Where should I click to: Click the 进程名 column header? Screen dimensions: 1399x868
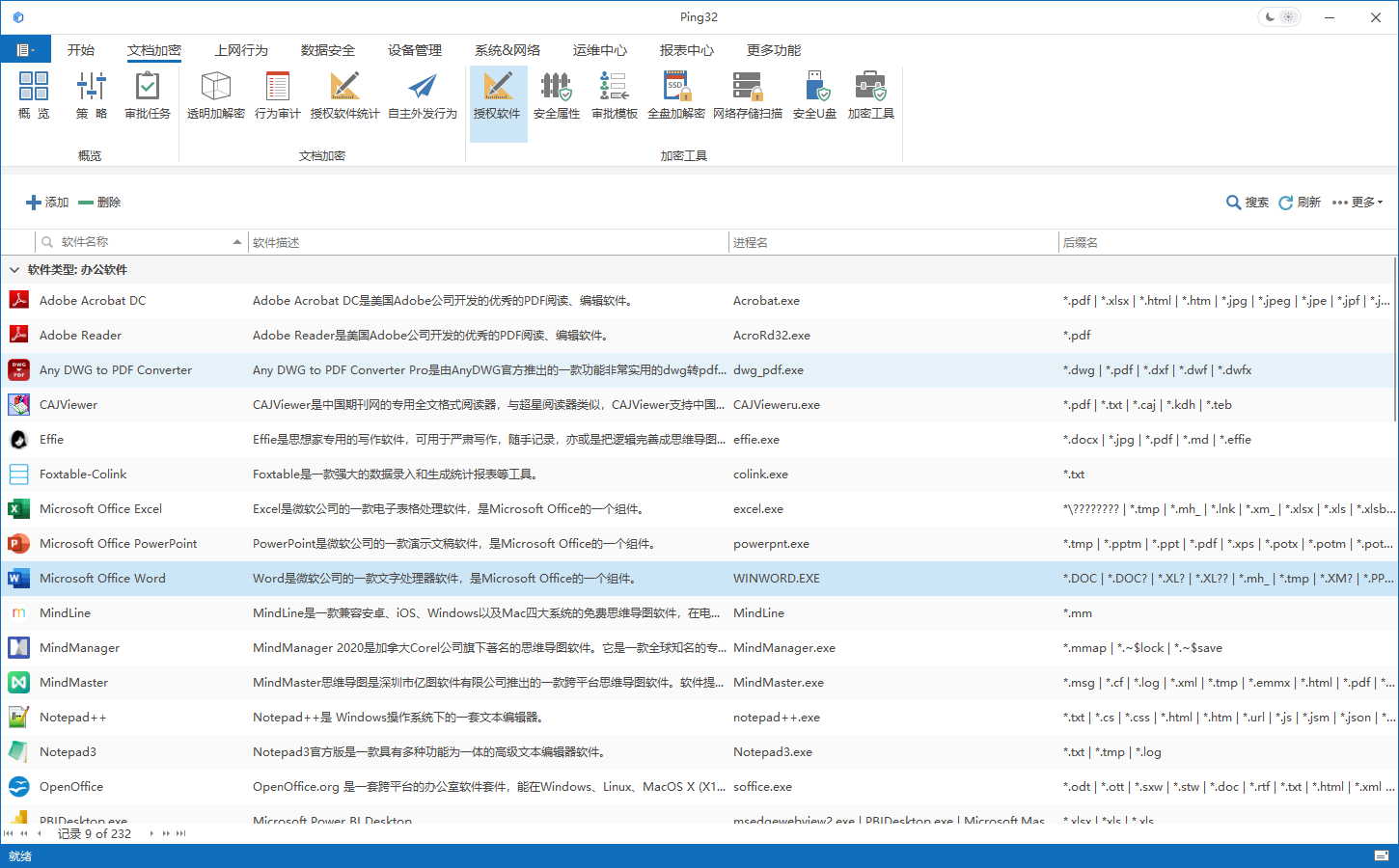click(x=893, y=242)
